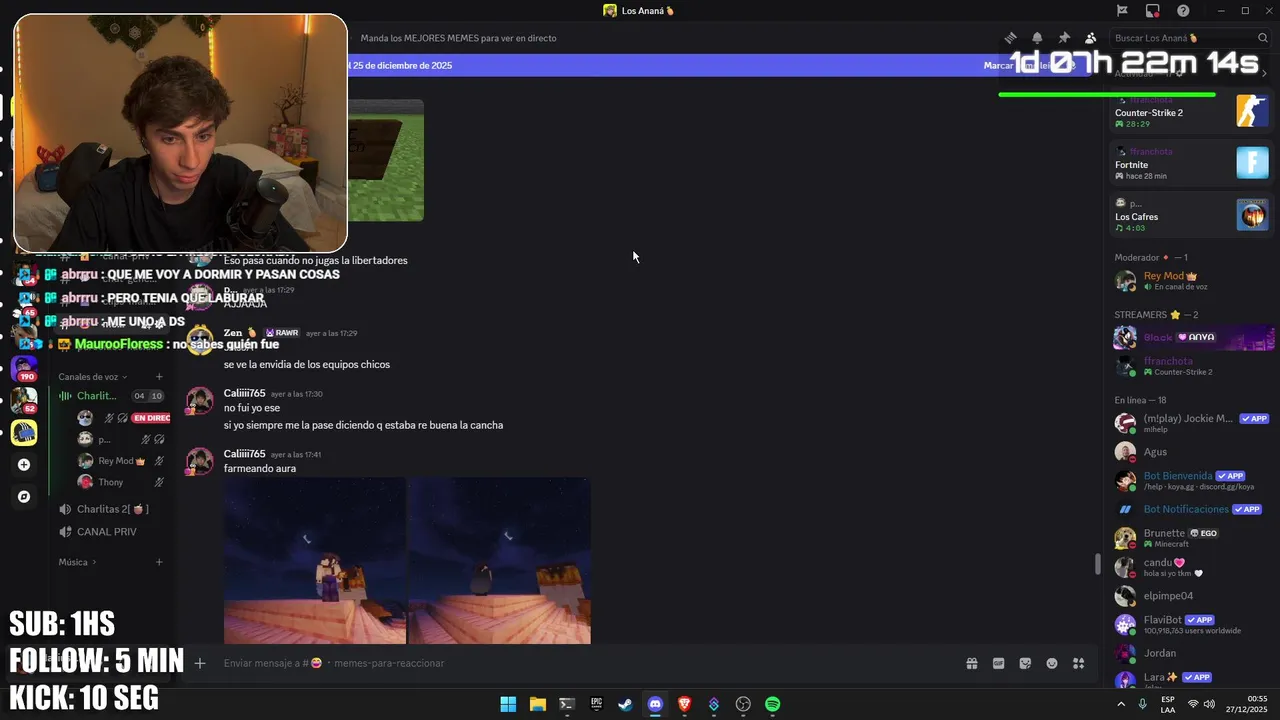Expand activity panel with the chevron arrow
This screenshot has width=1280, height=720.
[1264, 74]
